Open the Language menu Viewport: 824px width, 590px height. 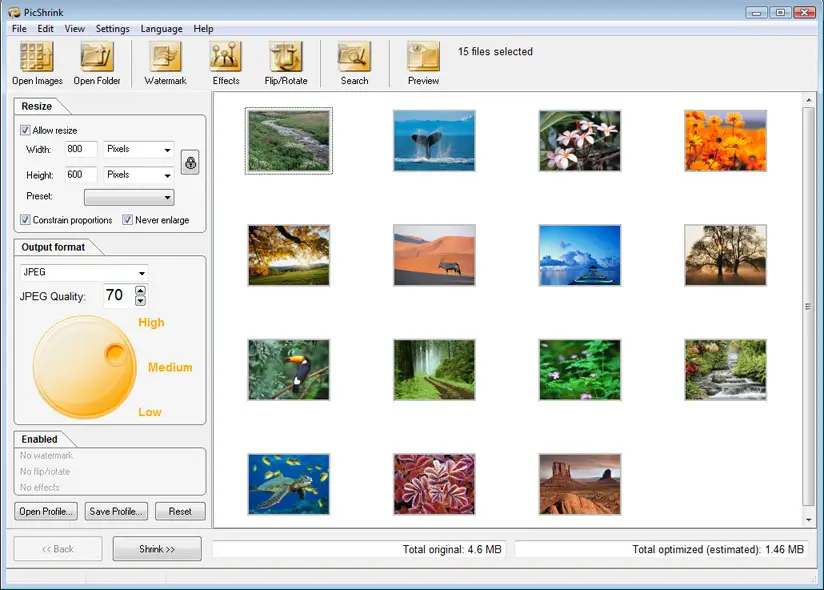pos(161,29)
